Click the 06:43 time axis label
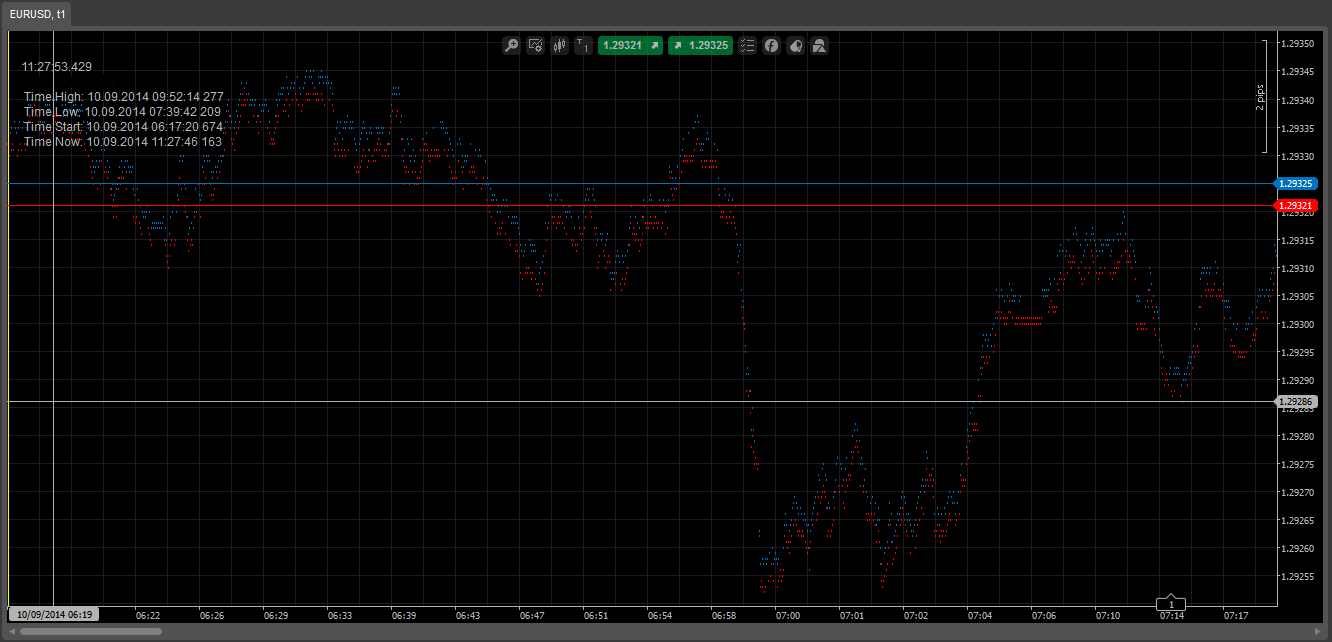 468,615
